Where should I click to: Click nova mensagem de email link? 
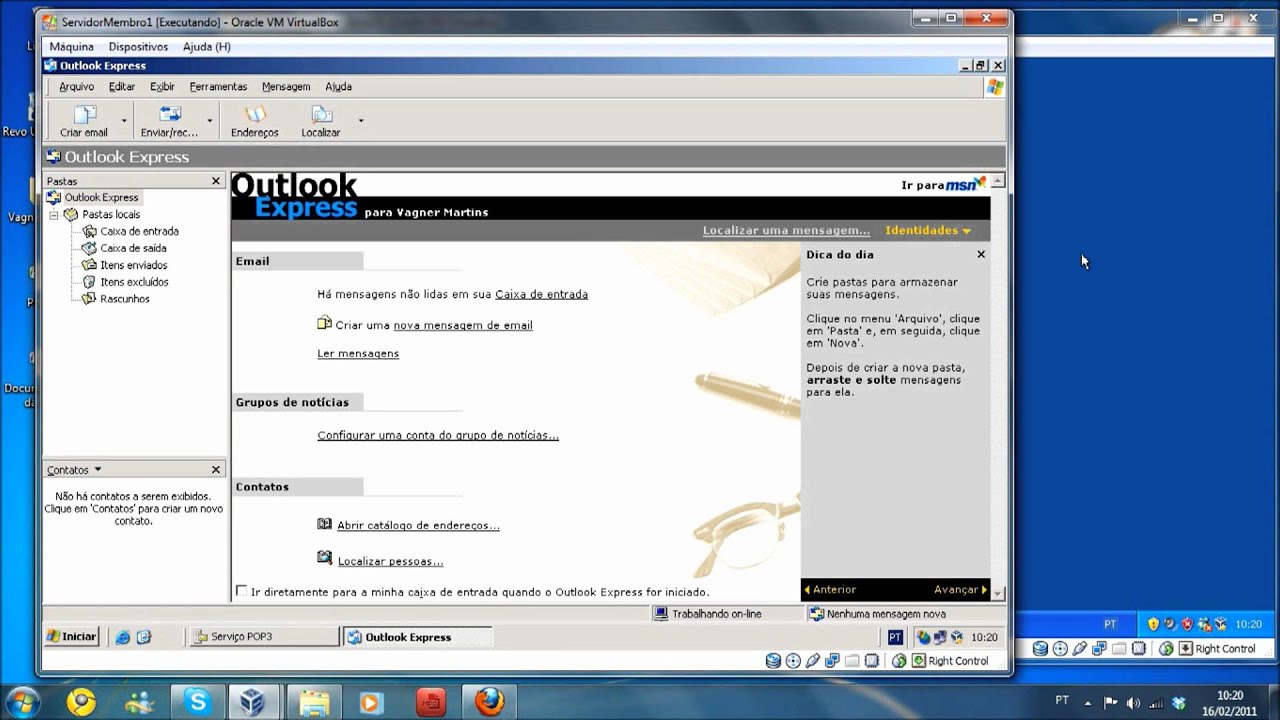click(463, 326)
